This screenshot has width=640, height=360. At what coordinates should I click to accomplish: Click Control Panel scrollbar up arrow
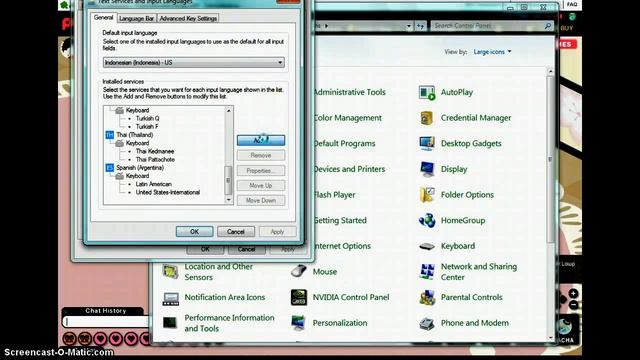click(x=550, y=71)
